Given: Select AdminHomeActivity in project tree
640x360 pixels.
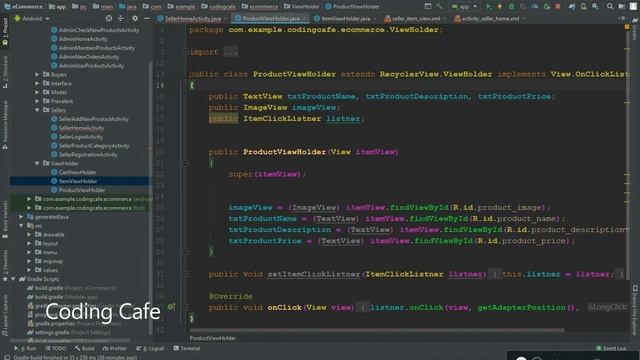Looking at the screenshot, I should (x=83, y=39).
